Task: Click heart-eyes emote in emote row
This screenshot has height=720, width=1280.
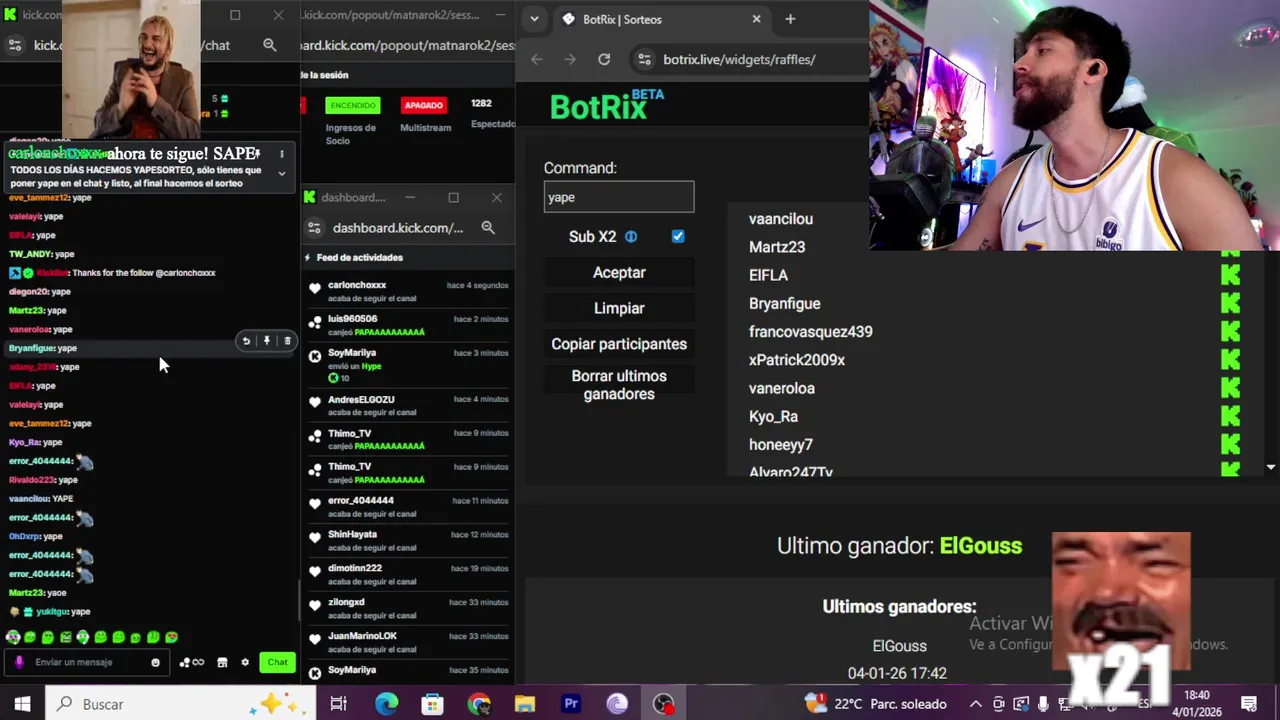Action: pyautogui.click(x=172, y=637)
